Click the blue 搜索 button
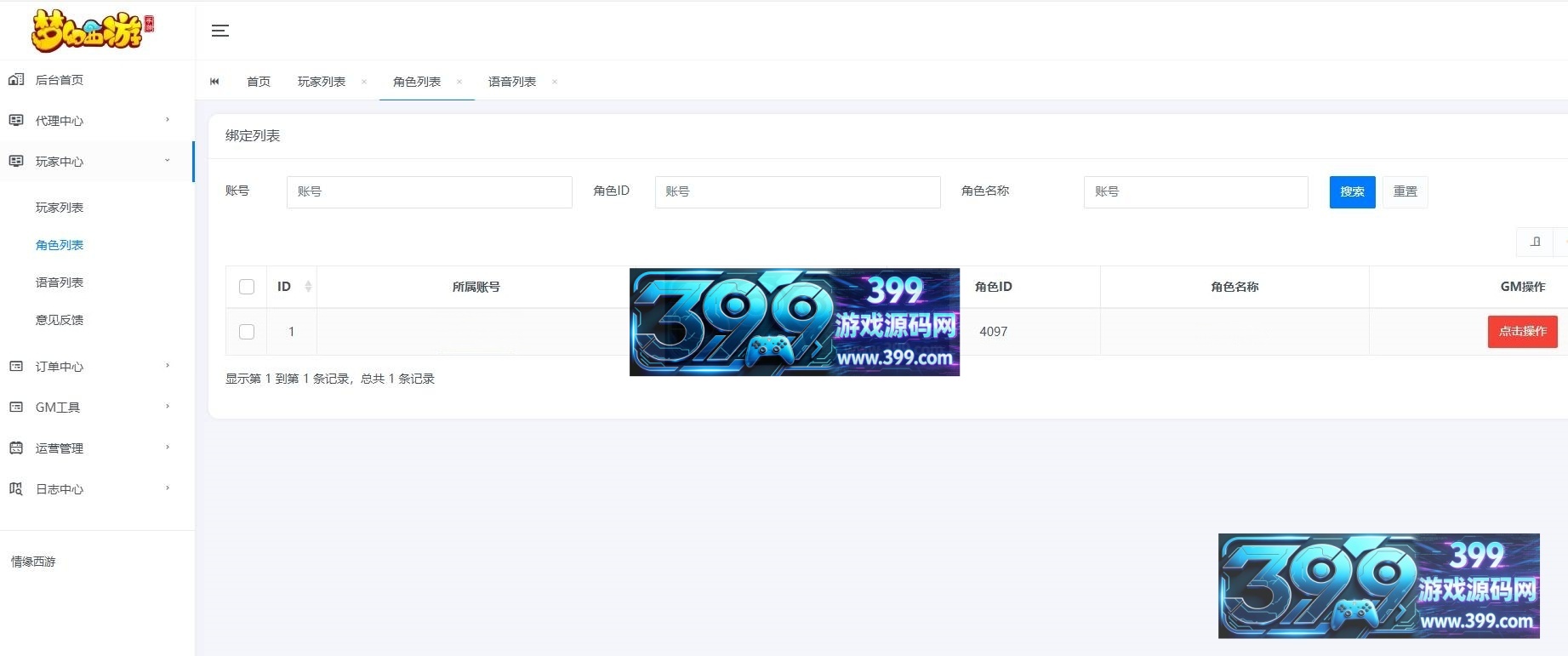 1353,192
